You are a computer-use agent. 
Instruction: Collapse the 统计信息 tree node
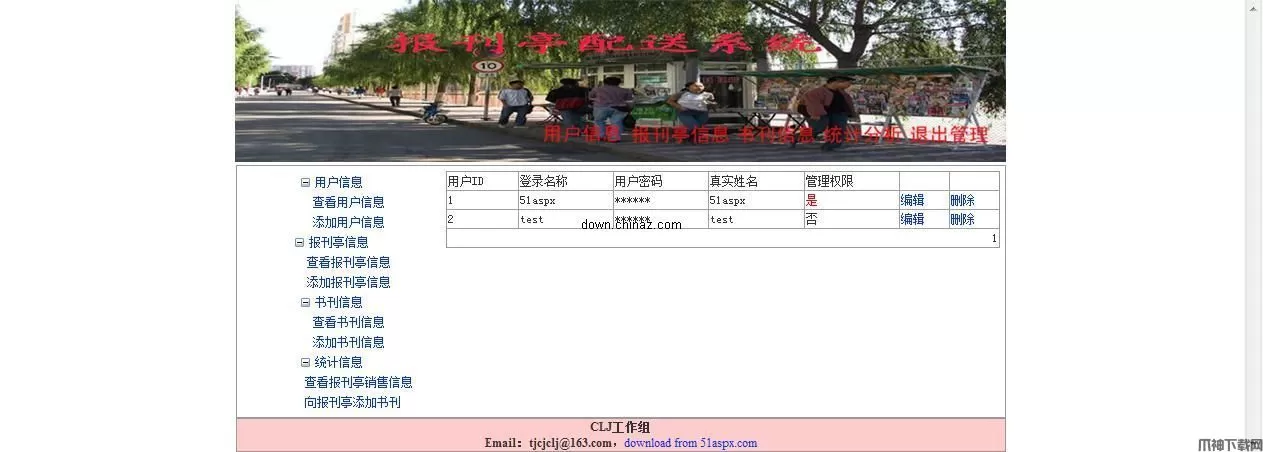coord(306,363)
